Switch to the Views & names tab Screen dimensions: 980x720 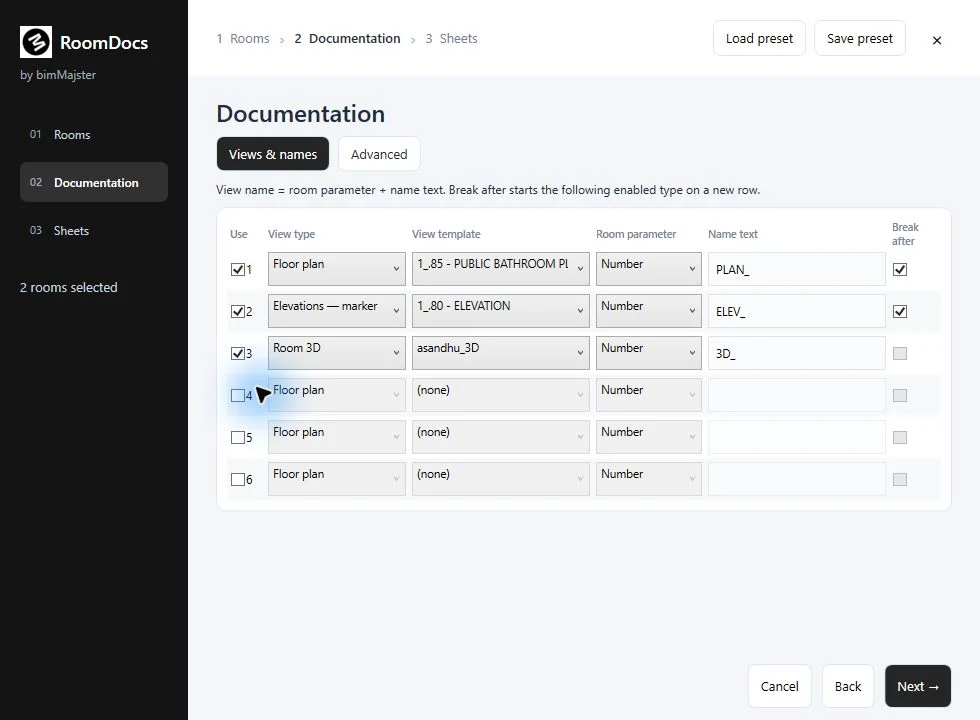272,154
